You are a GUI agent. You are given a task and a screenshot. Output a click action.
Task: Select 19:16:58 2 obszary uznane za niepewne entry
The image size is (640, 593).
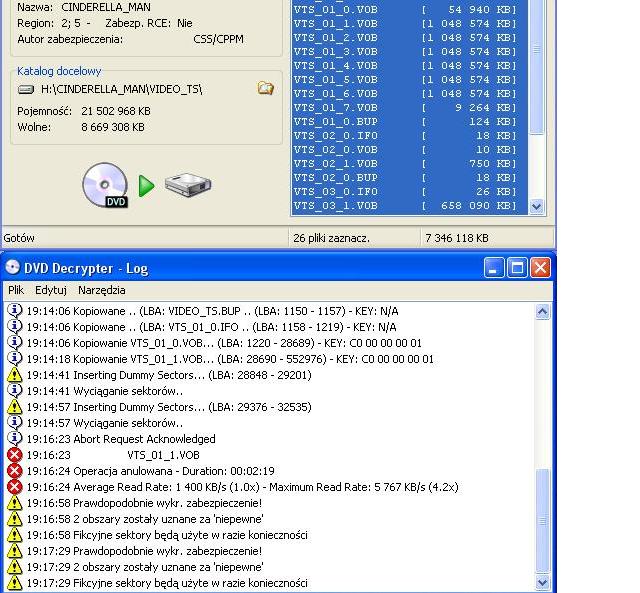(x=145, y=519)
